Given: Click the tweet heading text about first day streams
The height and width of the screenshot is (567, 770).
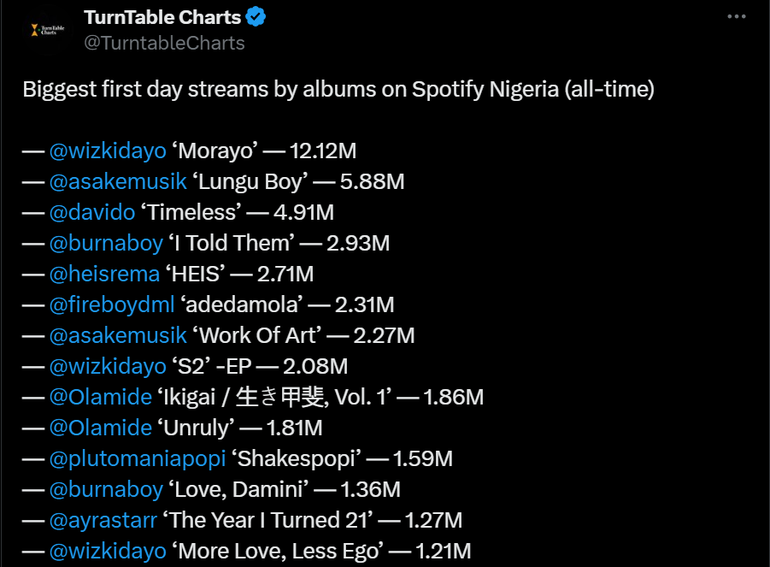Looking at the screenshot, I should (338, 89).
